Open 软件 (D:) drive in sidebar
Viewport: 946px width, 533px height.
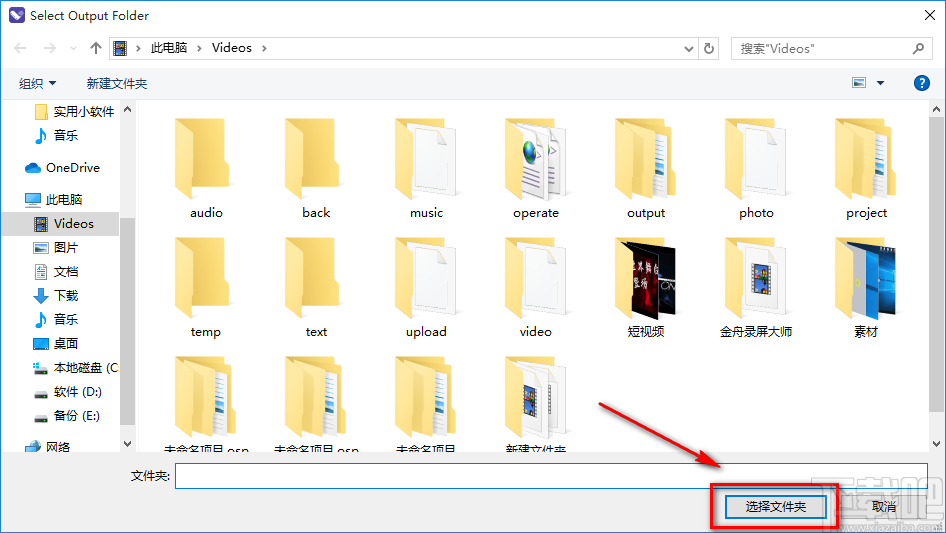click(x=68, y=392)
